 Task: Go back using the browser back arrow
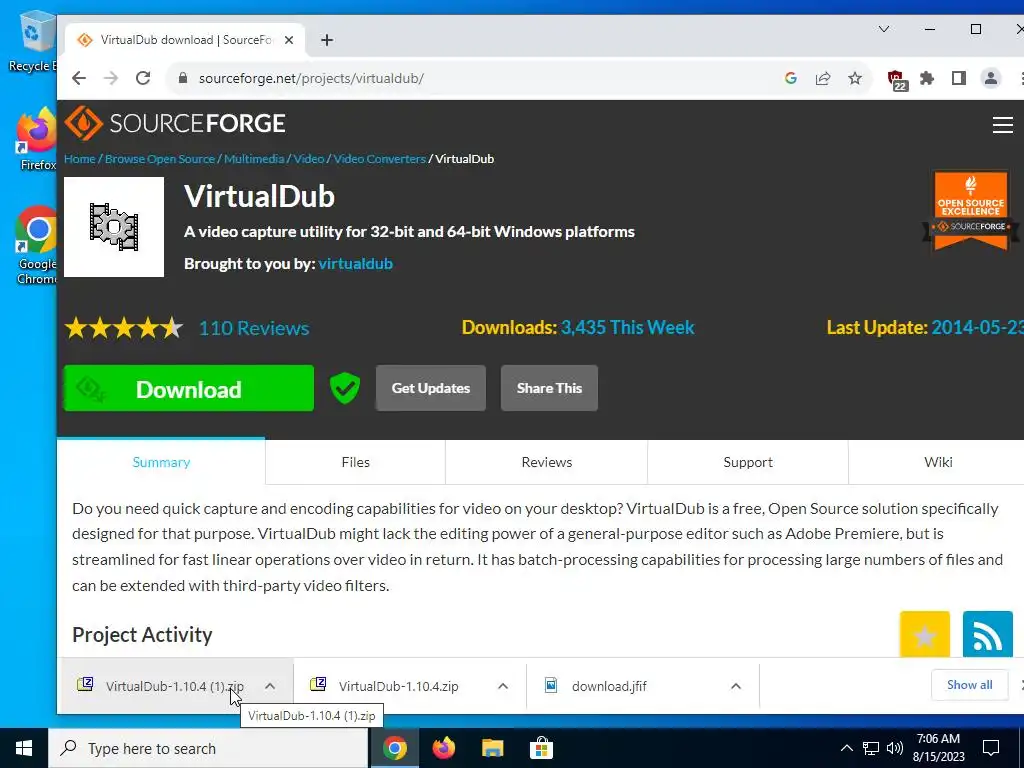click(79, 78)
